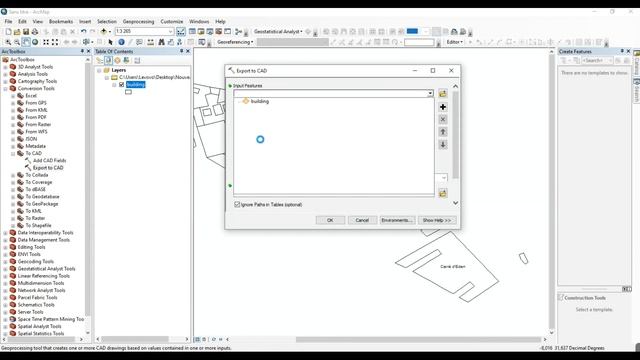Open the Georeferencing dropdown menu
The height and width of the screenshot is (360, 640).
pos(235,42)
